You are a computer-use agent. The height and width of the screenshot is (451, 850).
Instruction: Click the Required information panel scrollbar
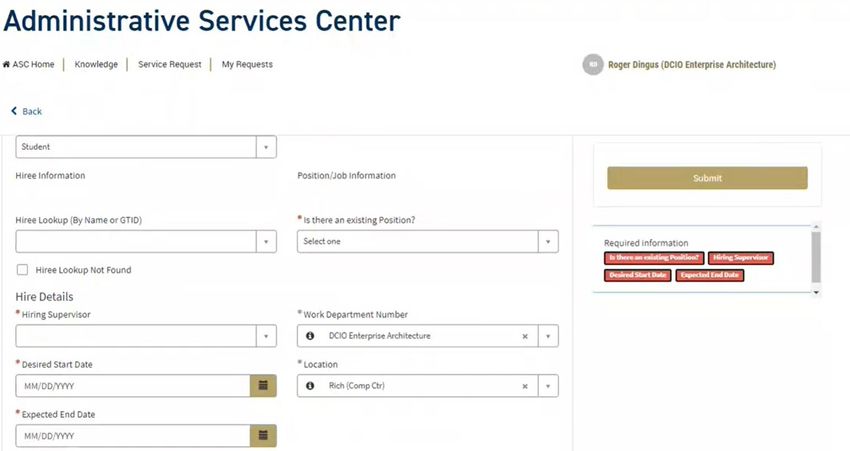pyautogui.click(x=816, y=259)
